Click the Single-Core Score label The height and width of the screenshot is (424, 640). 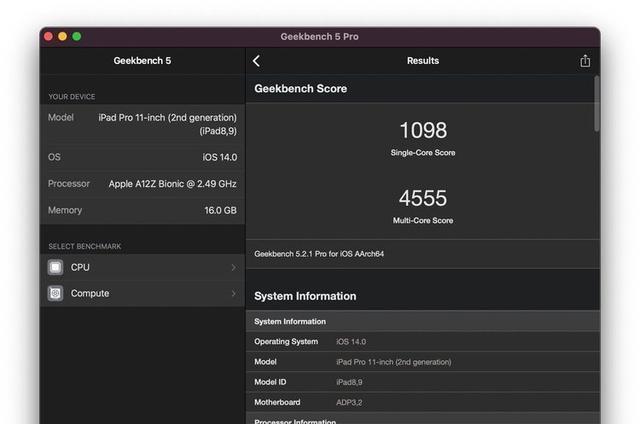423,153
